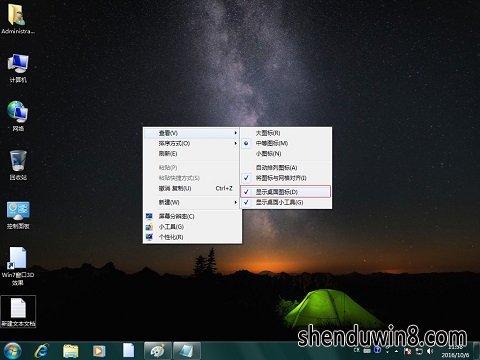The image size is (480, 360).
Task: Open Windows Media Player from taskbar
Action: tap(99, 351)
